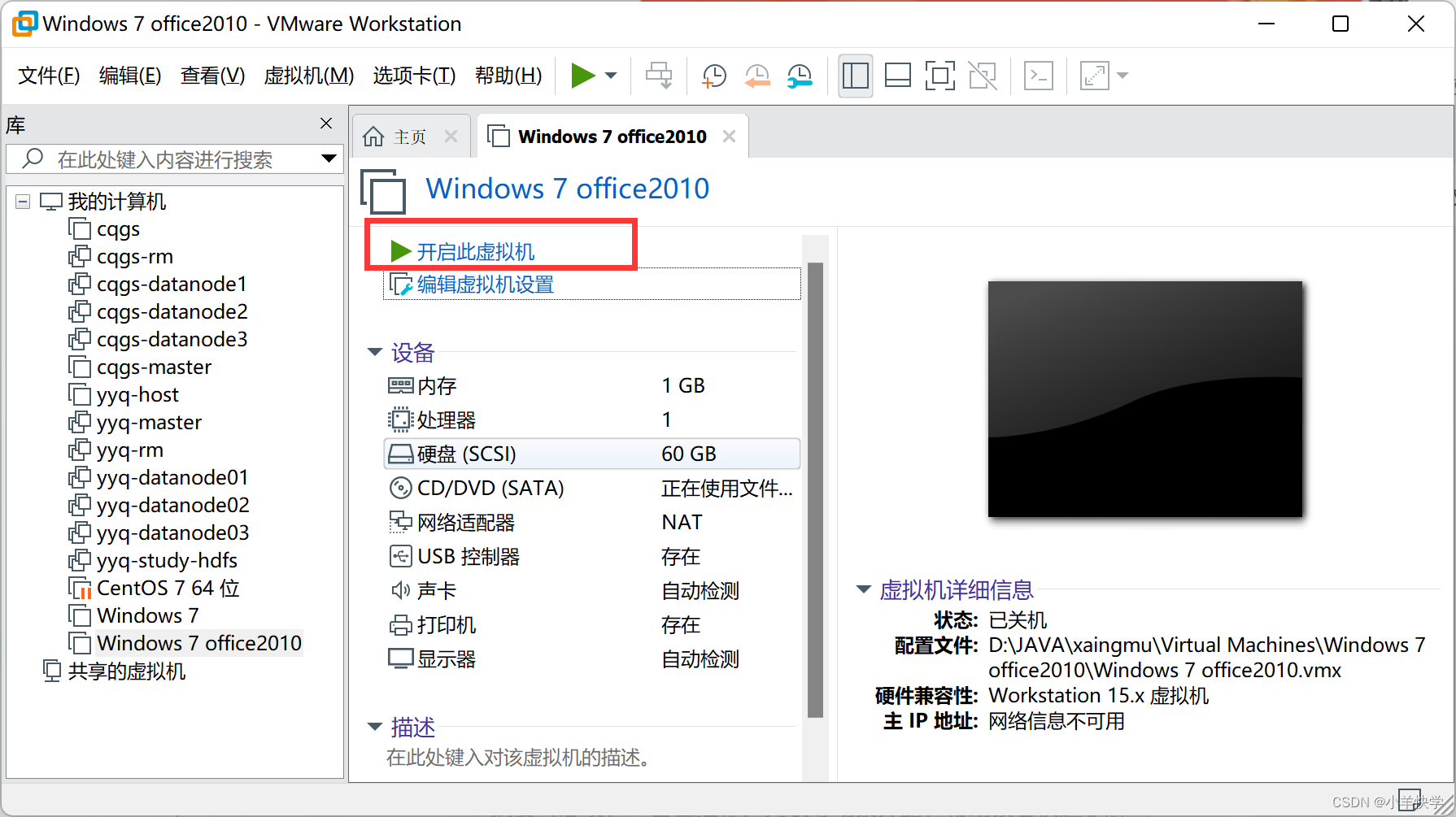1456x817 pixels.
Task: Revert the virtual machine to its snapshot
Action: tap(756, 75)
